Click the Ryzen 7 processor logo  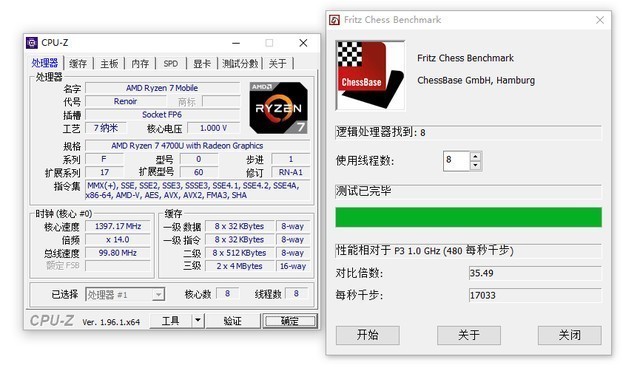point(278,108)
